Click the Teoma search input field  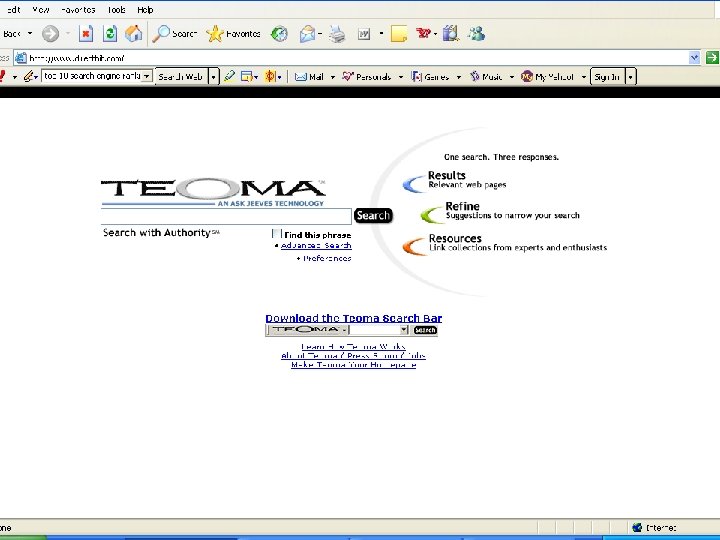coord(226,216)
